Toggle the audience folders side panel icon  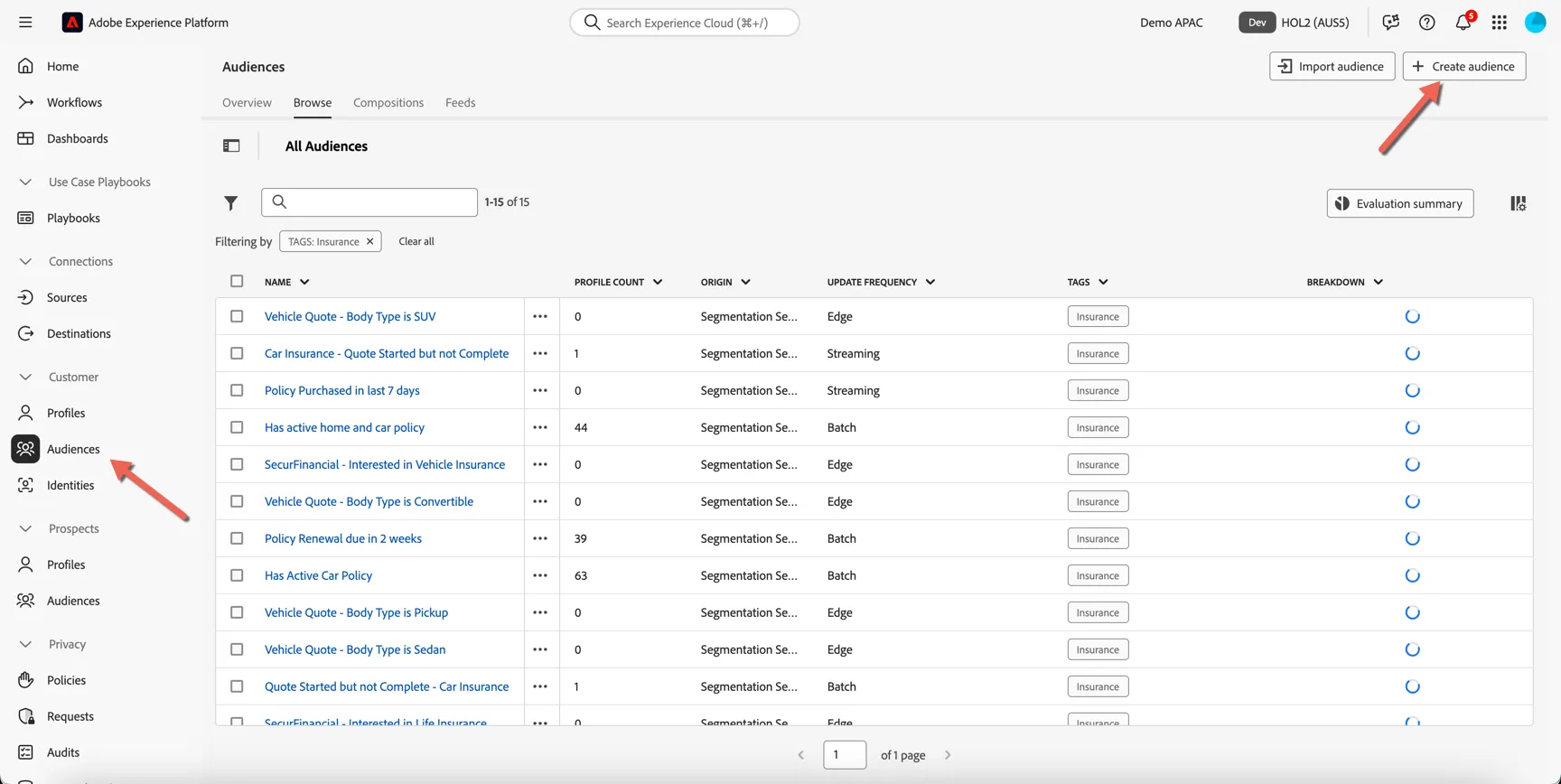click(x=231, y=145)
